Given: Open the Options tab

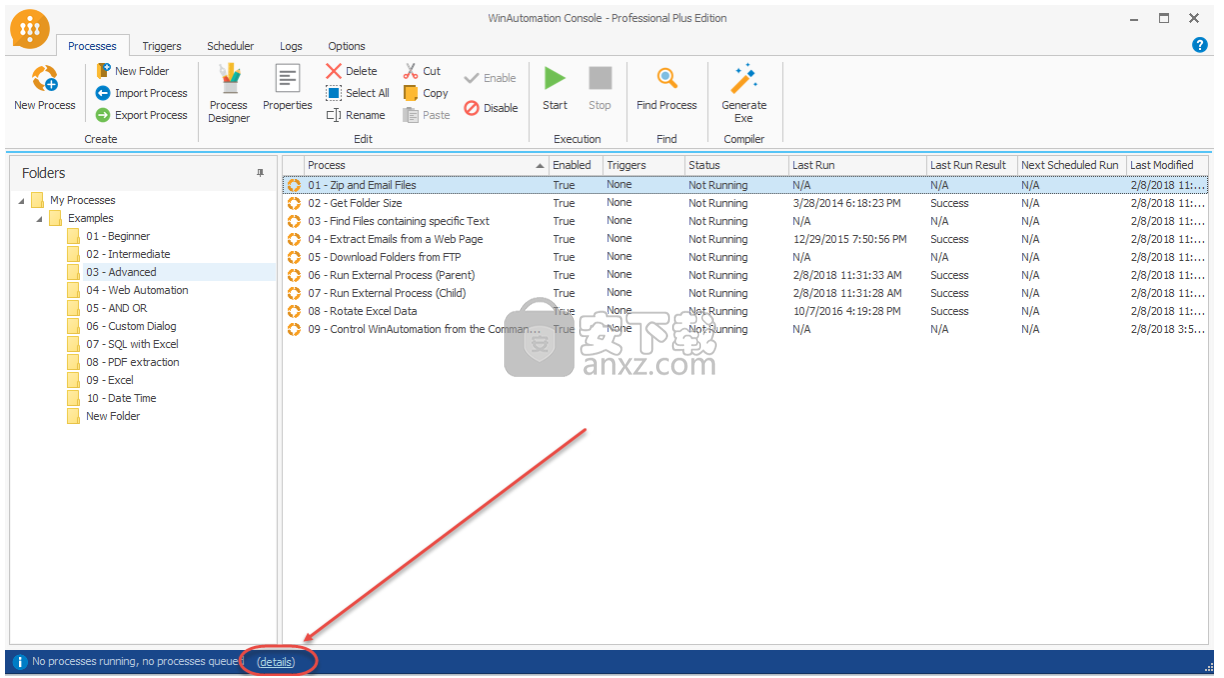Looking at the screenshot, I should click(347, 46).
